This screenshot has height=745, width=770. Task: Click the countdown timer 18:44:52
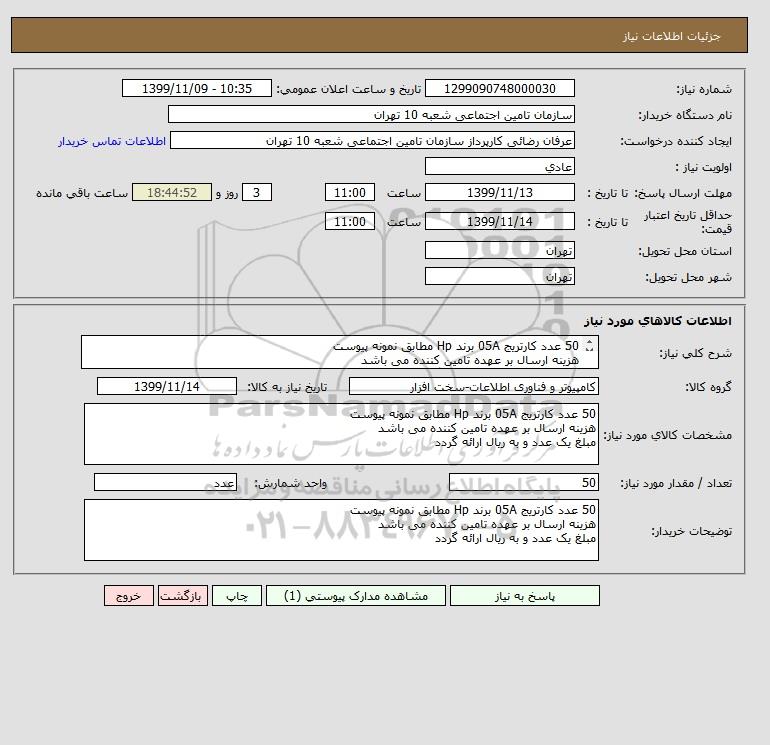[x=172, y=193]
